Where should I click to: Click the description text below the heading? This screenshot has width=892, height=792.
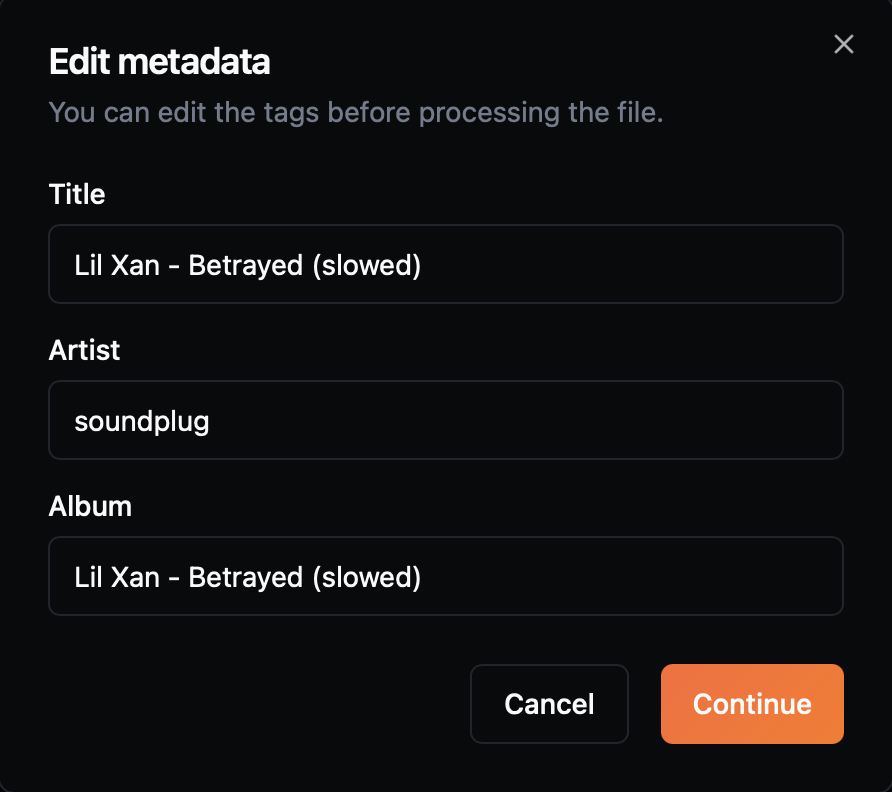[x=356, y=112]
